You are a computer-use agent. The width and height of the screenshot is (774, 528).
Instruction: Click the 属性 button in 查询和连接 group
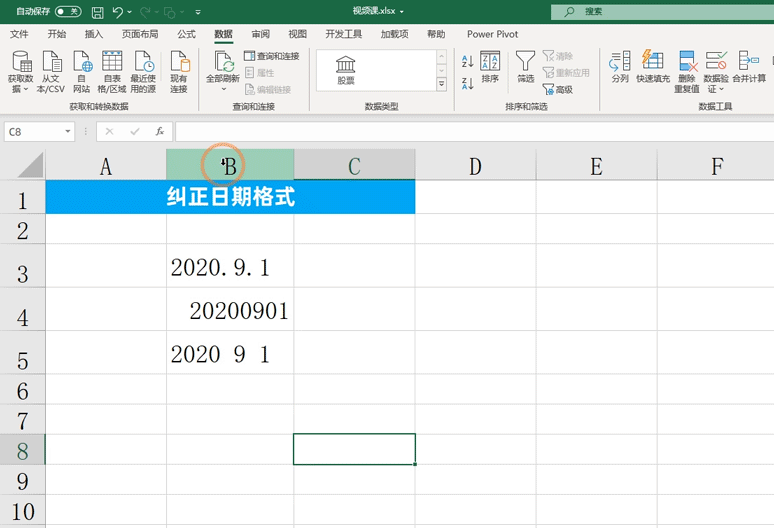point(260,73)
